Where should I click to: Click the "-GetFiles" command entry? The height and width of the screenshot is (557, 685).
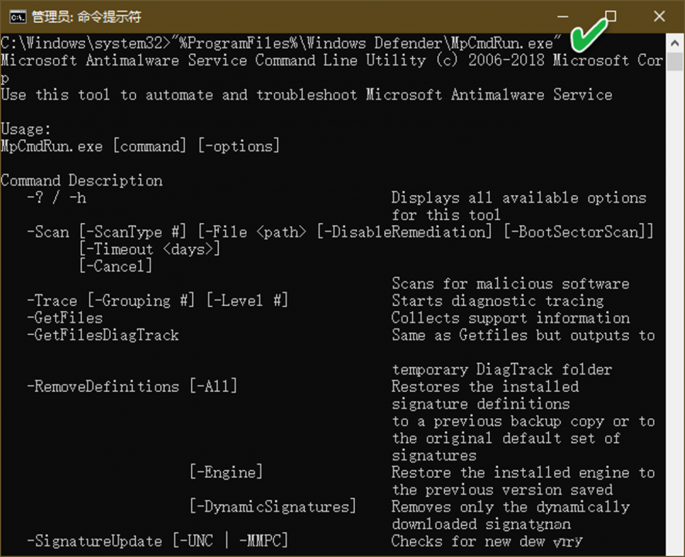[65, 318]
